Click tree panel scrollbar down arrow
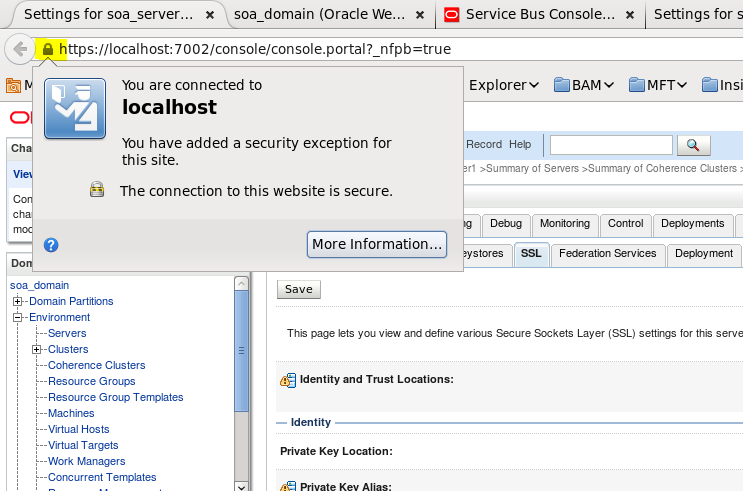Image resolution: width=743 pixels, height=491 pixels. (242, 487)
